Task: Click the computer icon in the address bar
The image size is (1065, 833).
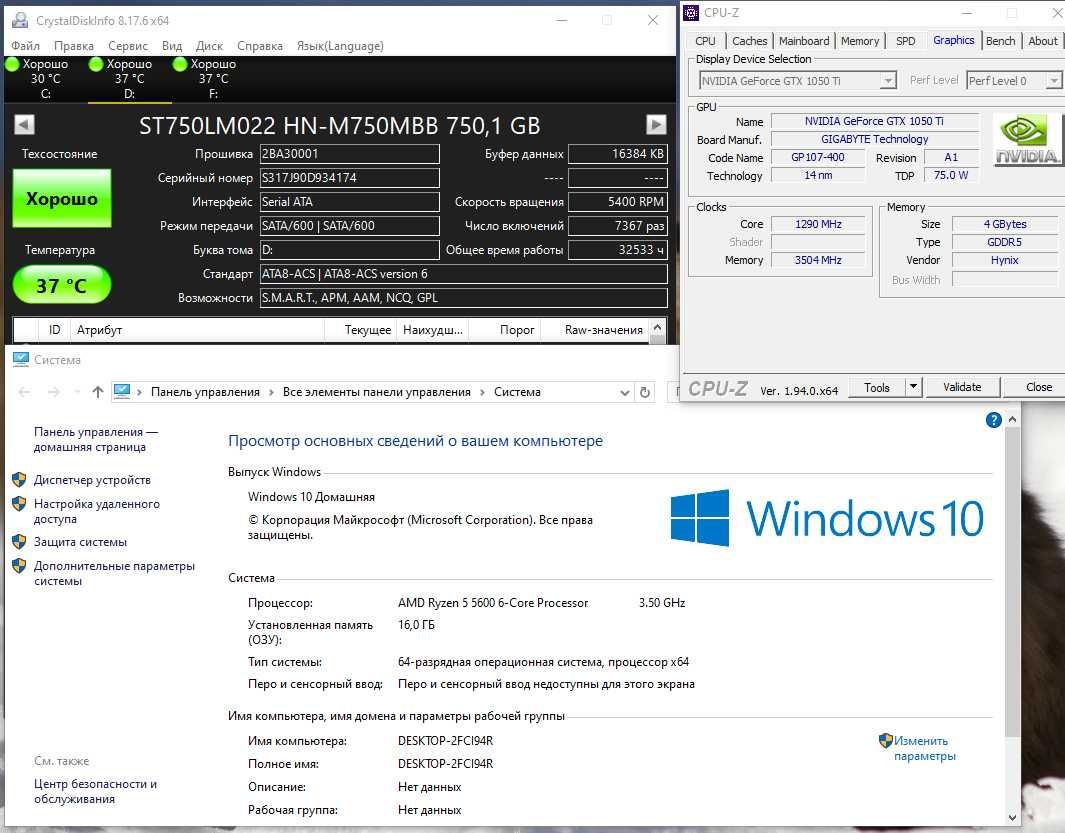Action: (x=122, y=391)
